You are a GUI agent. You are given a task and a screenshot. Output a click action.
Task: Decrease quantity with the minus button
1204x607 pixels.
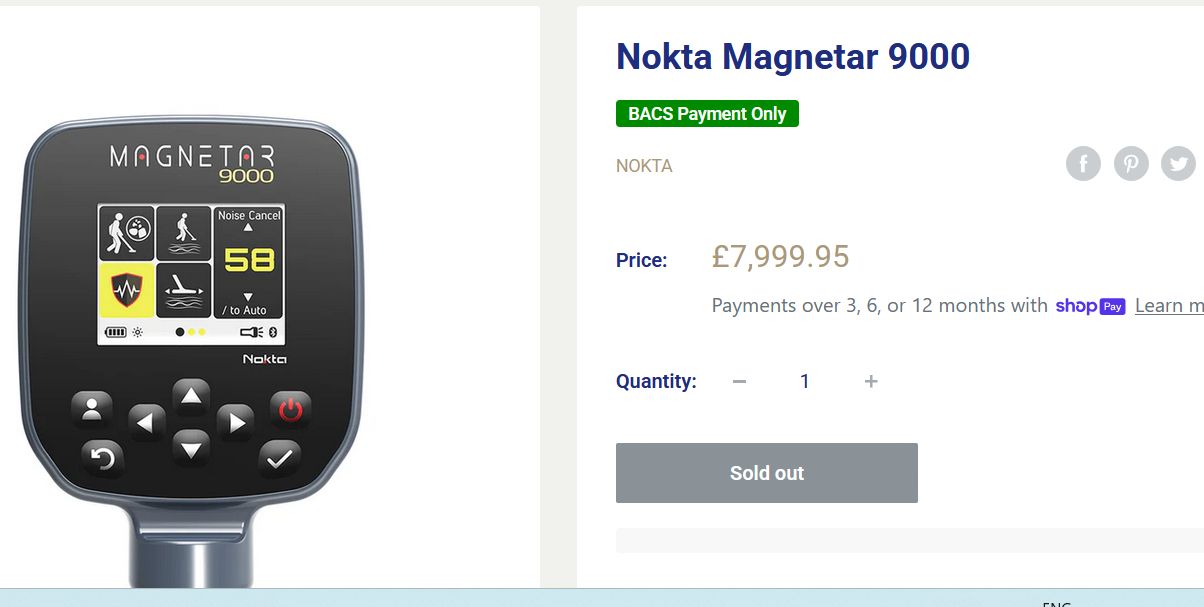(x=739, y=381)
